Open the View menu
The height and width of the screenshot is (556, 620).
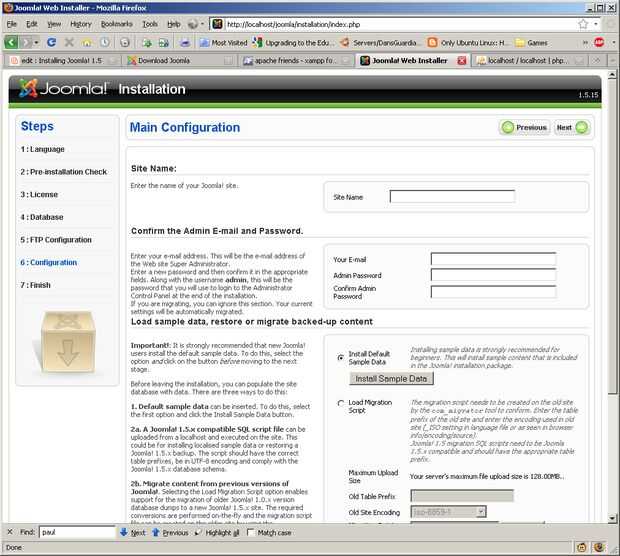pos(54,24)
